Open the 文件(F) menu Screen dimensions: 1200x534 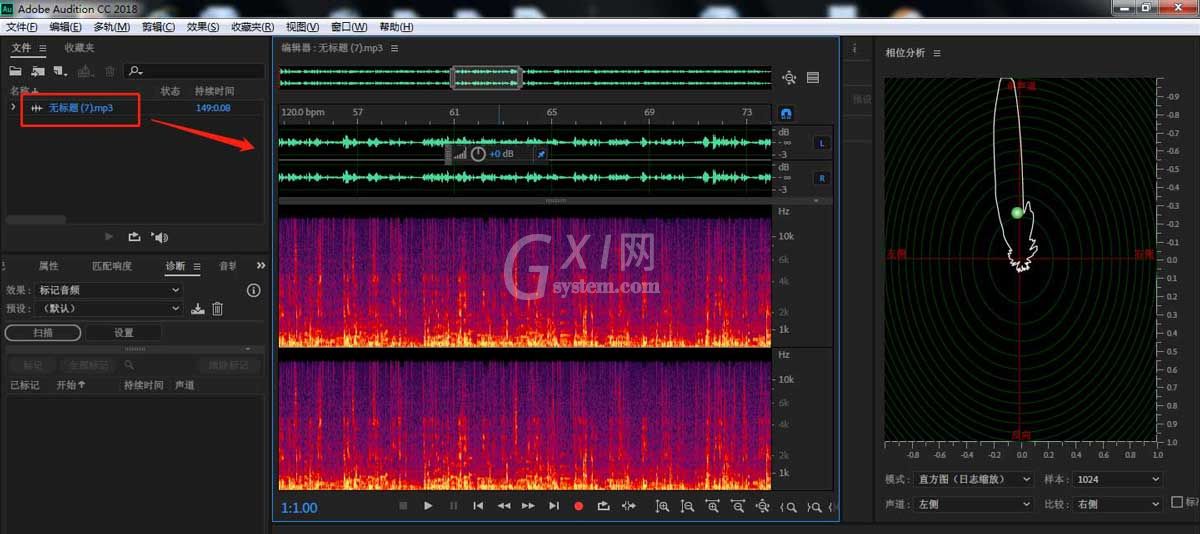coord(22,27)
